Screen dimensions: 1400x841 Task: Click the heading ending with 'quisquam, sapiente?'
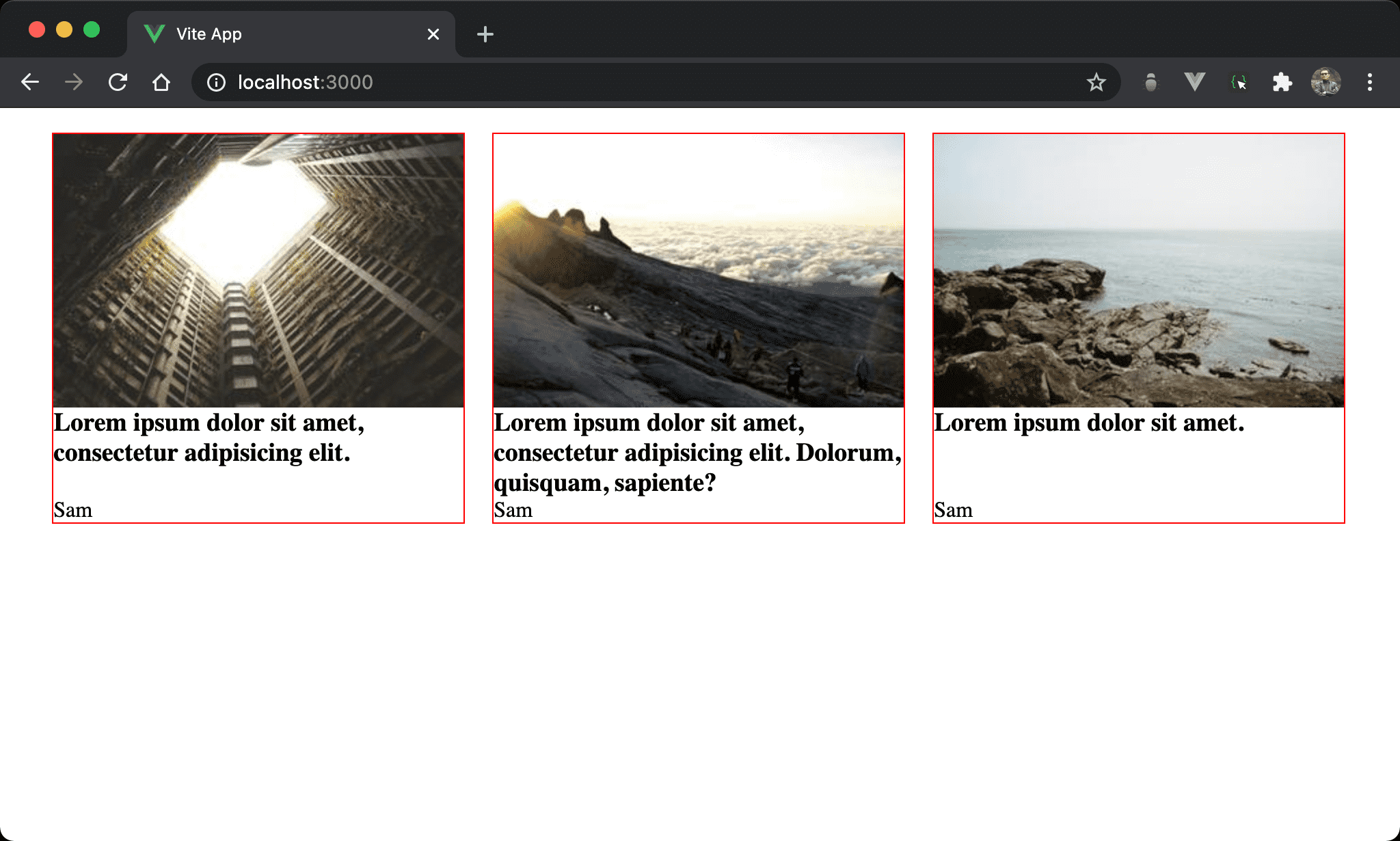[x=697, y=453]
